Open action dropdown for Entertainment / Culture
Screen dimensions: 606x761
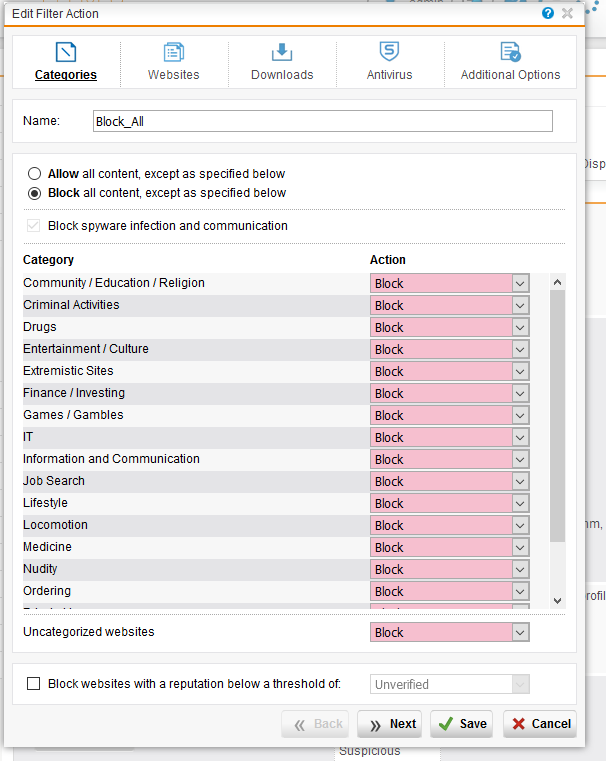coord(450,349)
